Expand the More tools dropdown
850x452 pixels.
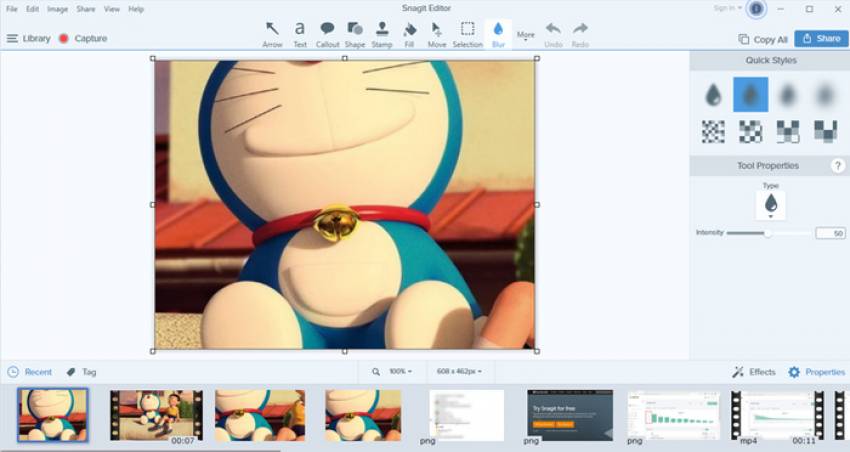tap(526, 36)
